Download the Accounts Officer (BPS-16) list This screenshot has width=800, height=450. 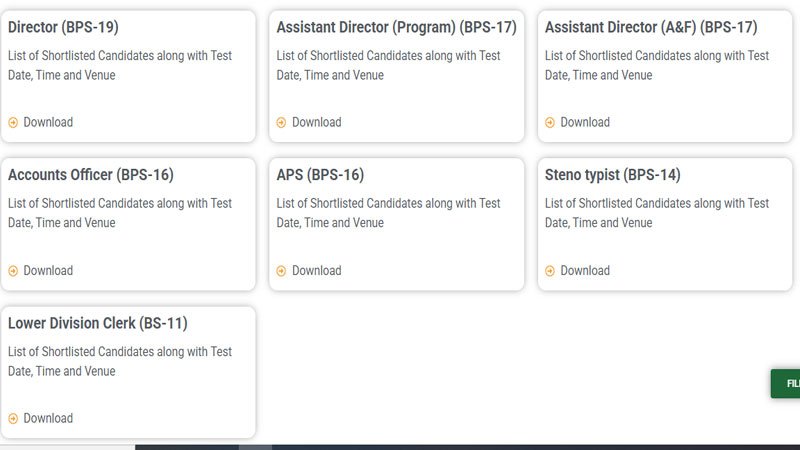(48, 271)
